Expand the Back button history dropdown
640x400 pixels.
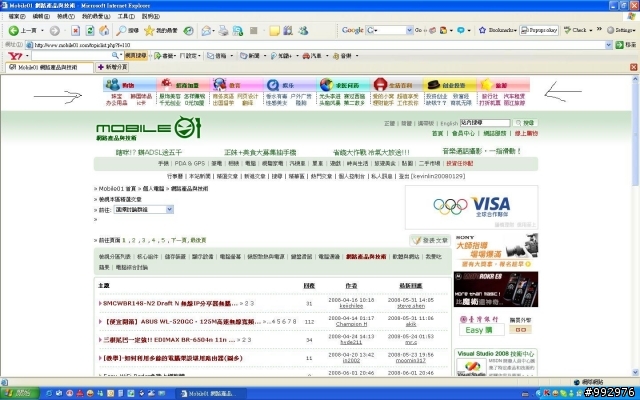[42, 31]
